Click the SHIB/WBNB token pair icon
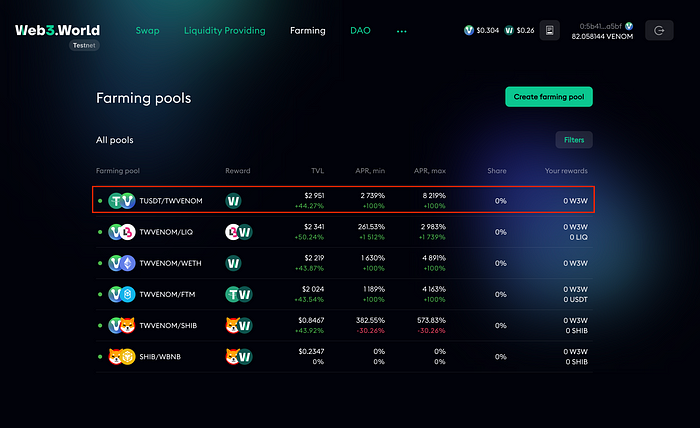The image size is (700, 428). tap(122, 357)
